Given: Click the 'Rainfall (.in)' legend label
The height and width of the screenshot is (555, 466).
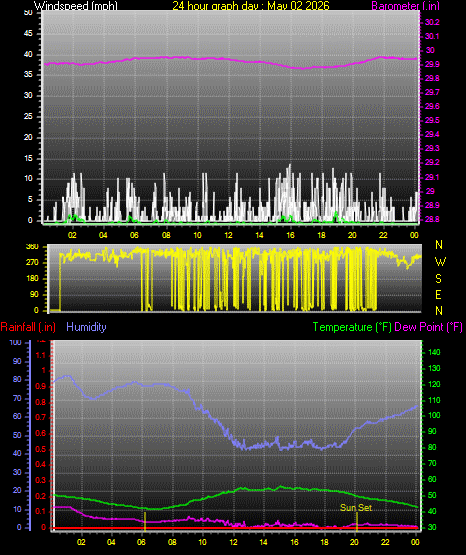Looking at the screenshot, I should coord(28,327).
